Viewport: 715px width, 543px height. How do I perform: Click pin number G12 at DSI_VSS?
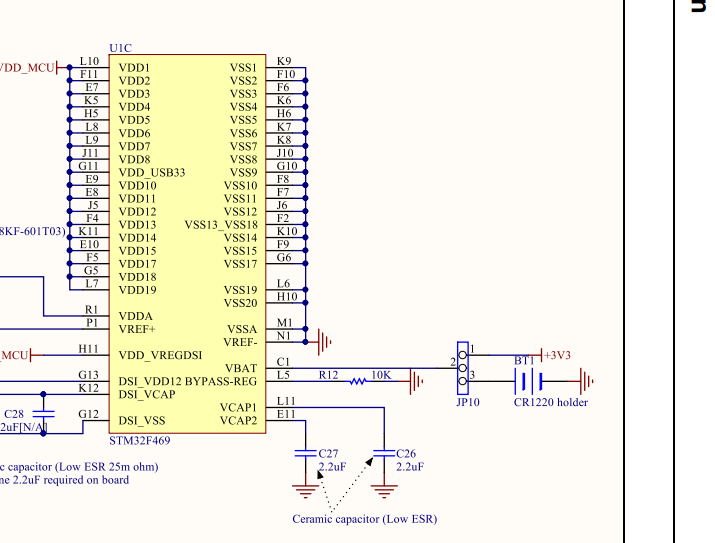(x=88, y=414)
